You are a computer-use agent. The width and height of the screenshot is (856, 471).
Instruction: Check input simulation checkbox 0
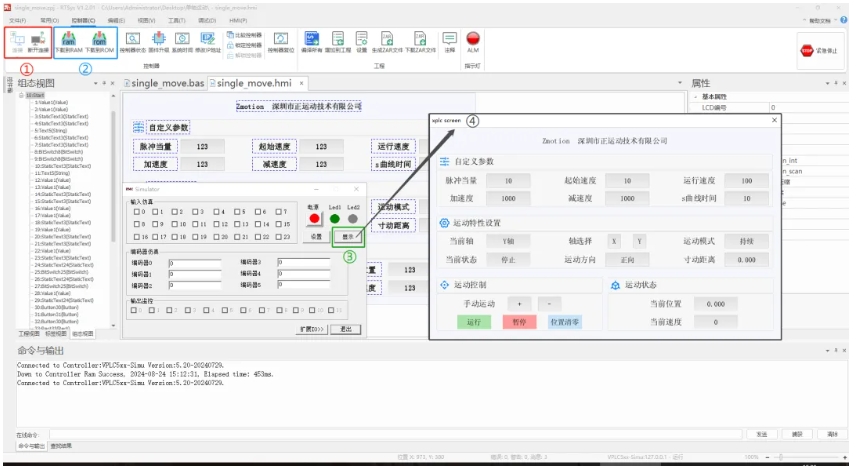tap(136, 212)
